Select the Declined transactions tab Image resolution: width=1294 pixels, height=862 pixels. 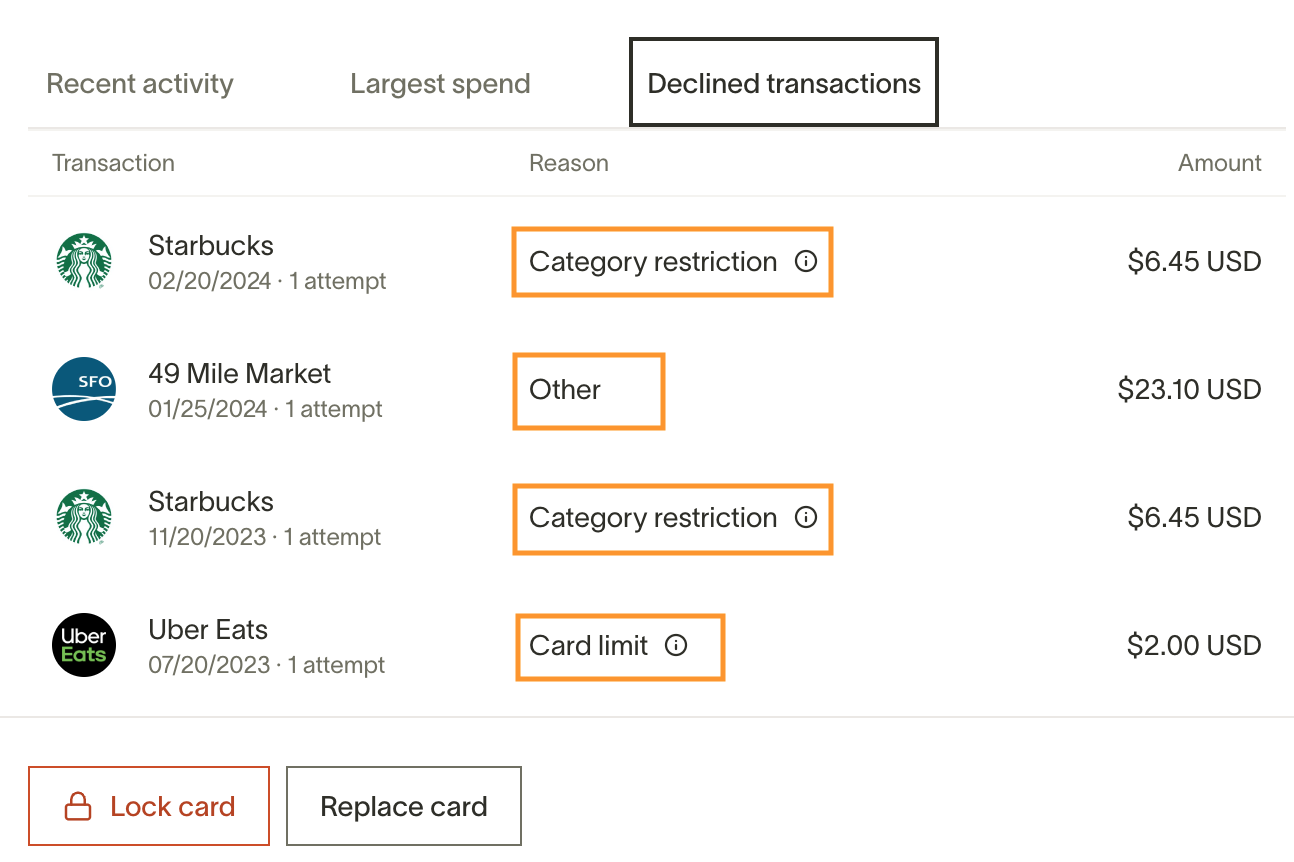tap(784, 84)
